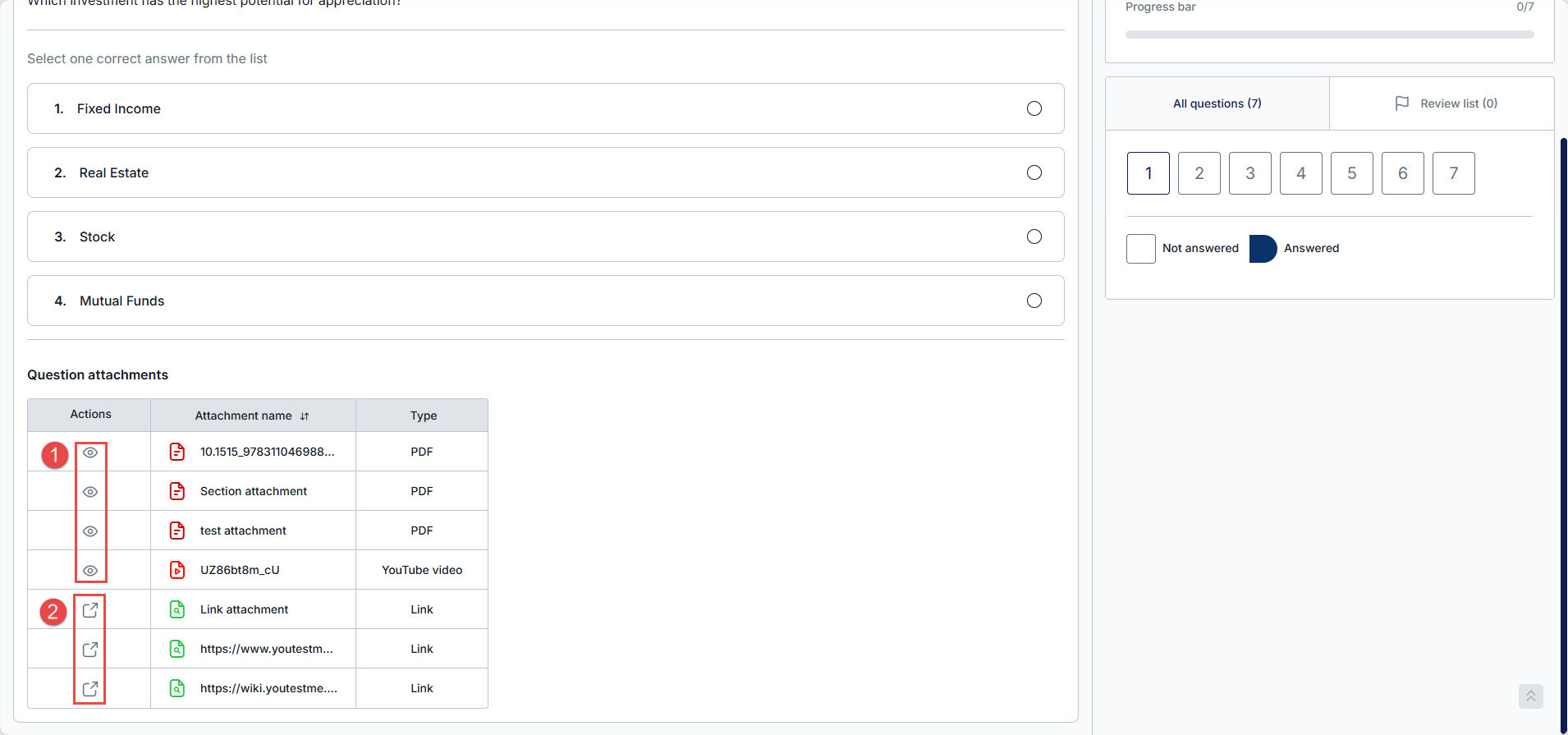Open the wiki.youtestme link externally

point(90,689)
